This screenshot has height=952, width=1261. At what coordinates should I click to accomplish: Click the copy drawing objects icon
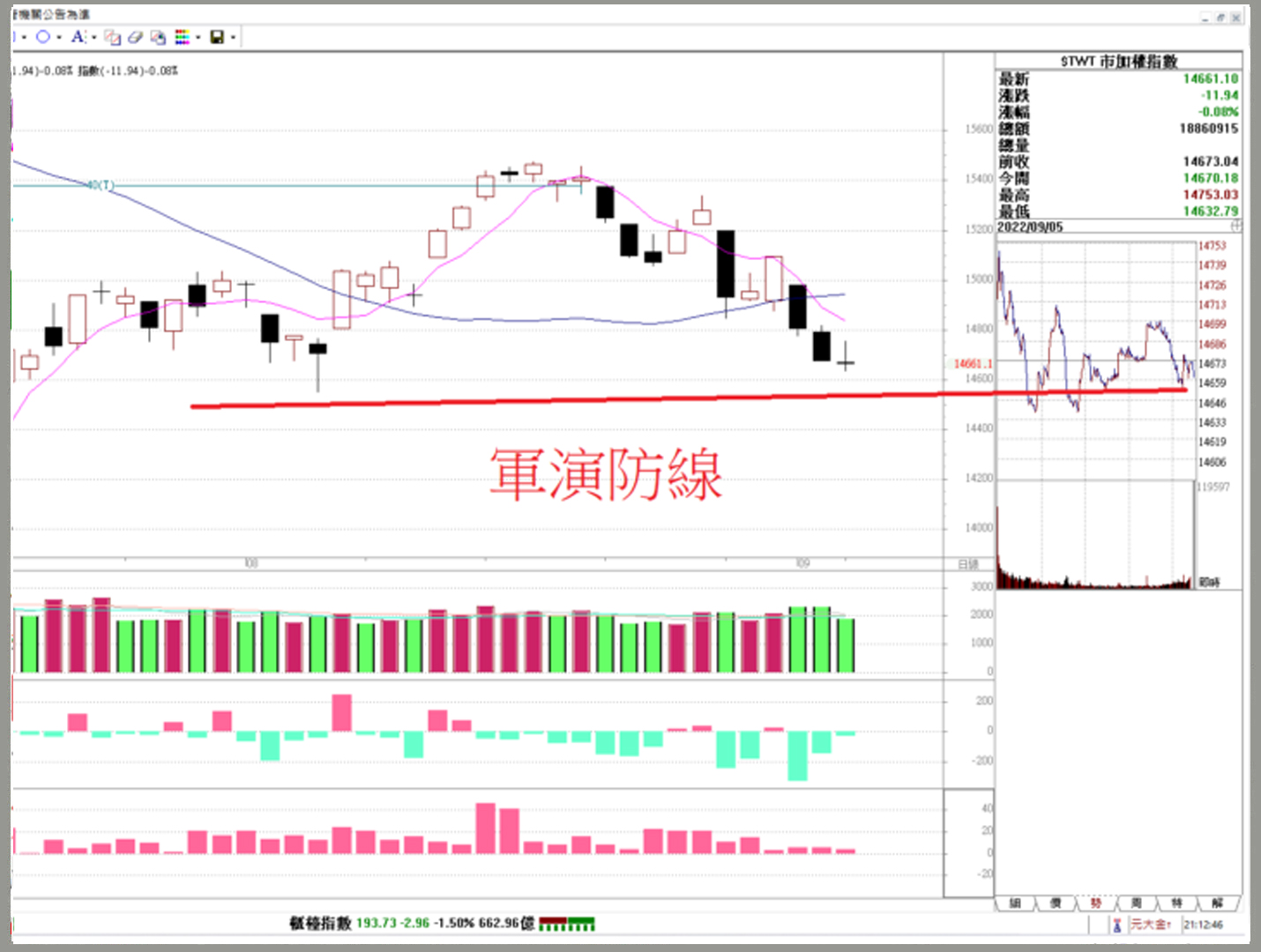(x=112, y=37)
